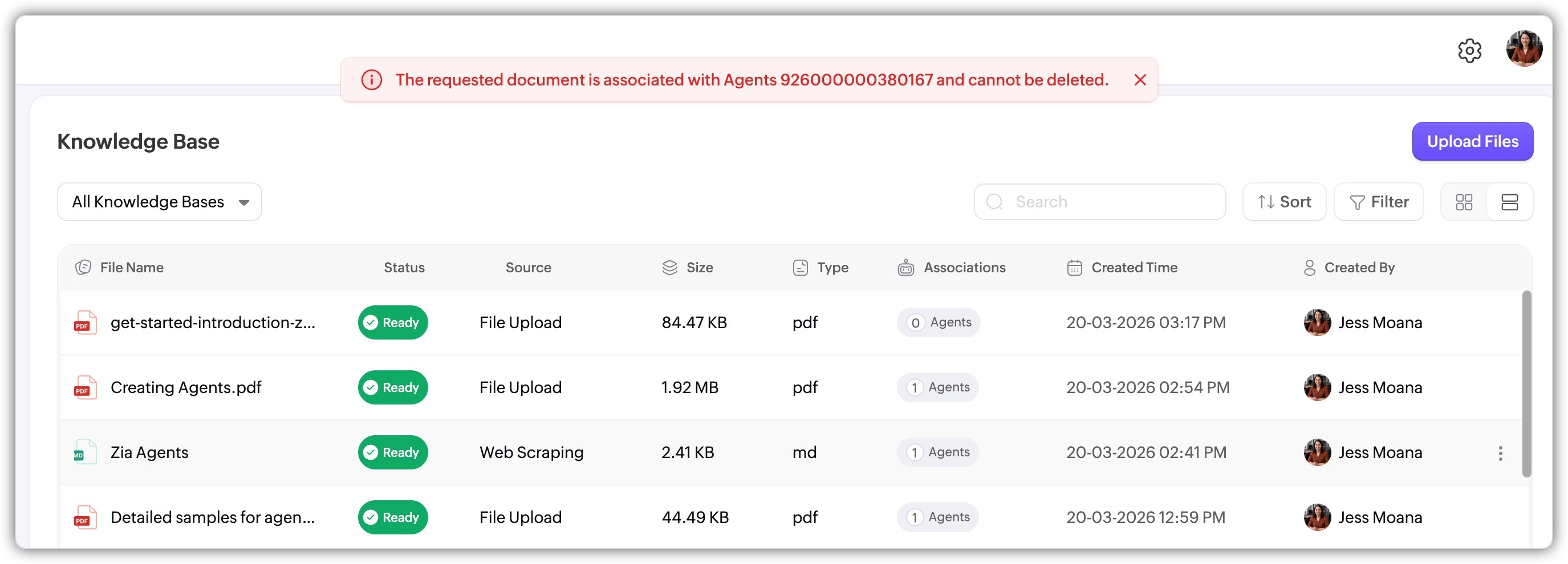Switch to list view layout
The image size is (1568, 564).
pos(1509,202)
